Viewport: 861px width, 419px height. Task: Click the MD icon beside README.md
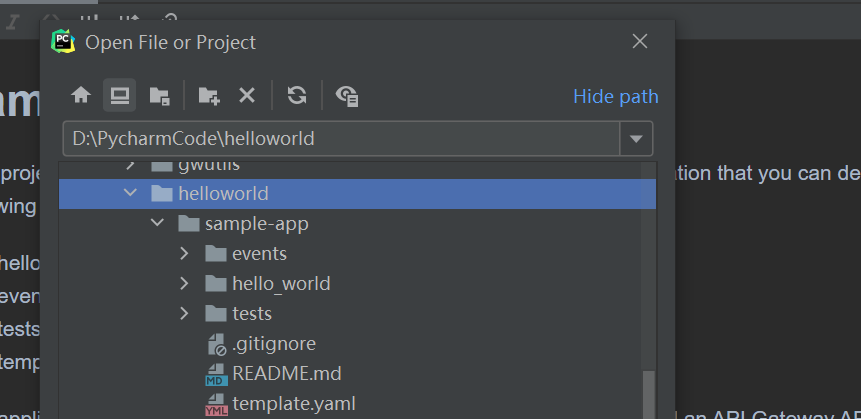click(x=216, y=375)
